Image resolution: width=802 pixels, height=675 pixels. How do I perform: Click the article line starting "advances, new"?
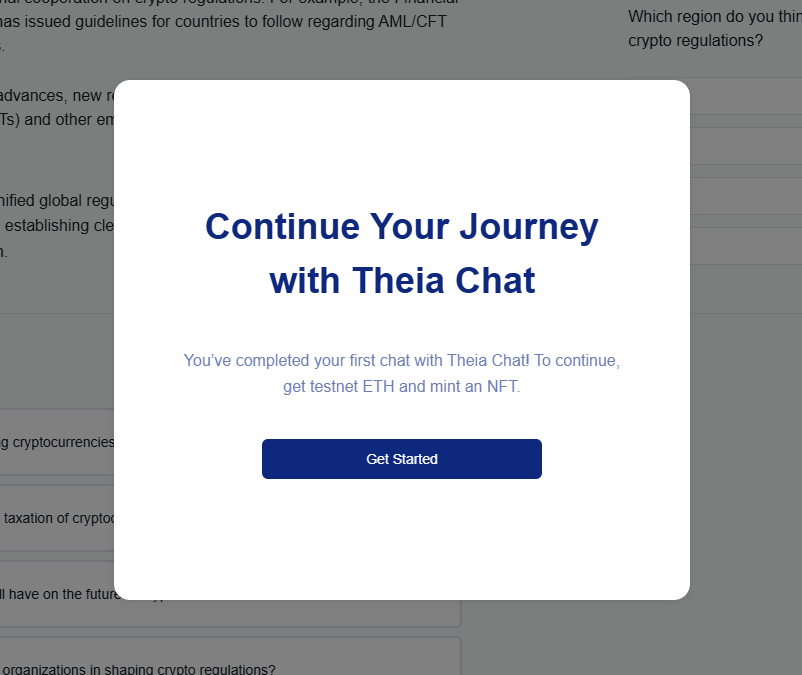tap(56, 95)
